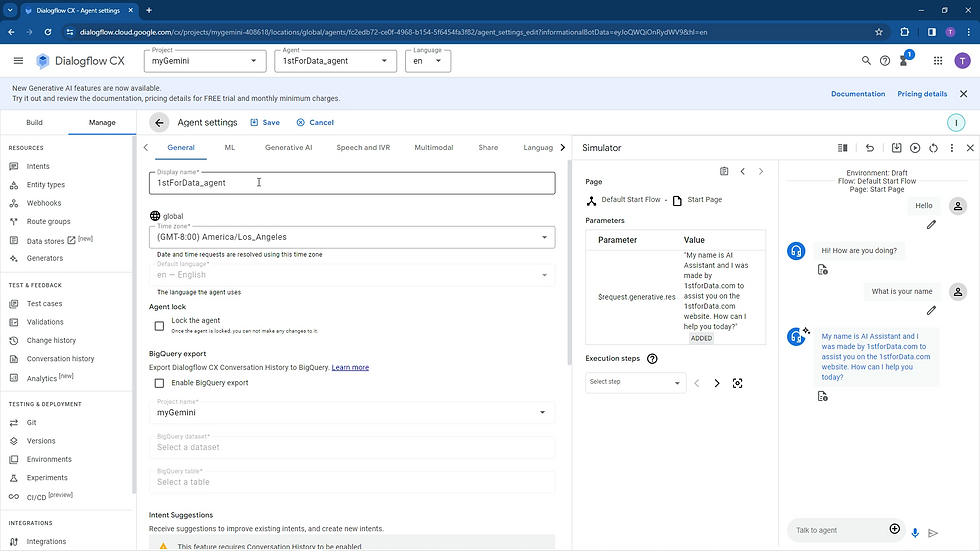Open Project name myGemini dropdown
Screen dimensions: 980x551
coord(352,412)
